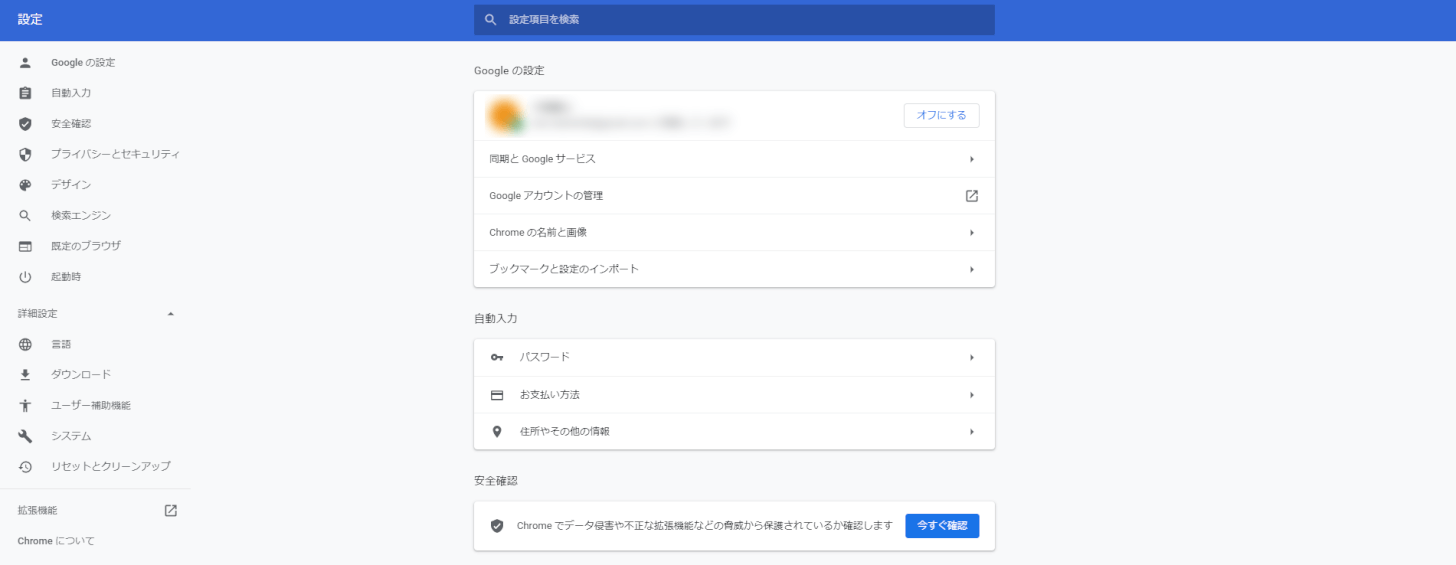1456x565 pixels.
Task: Click the 設定 title in the header
Action: pyautogui.click(x=30, y=20)
